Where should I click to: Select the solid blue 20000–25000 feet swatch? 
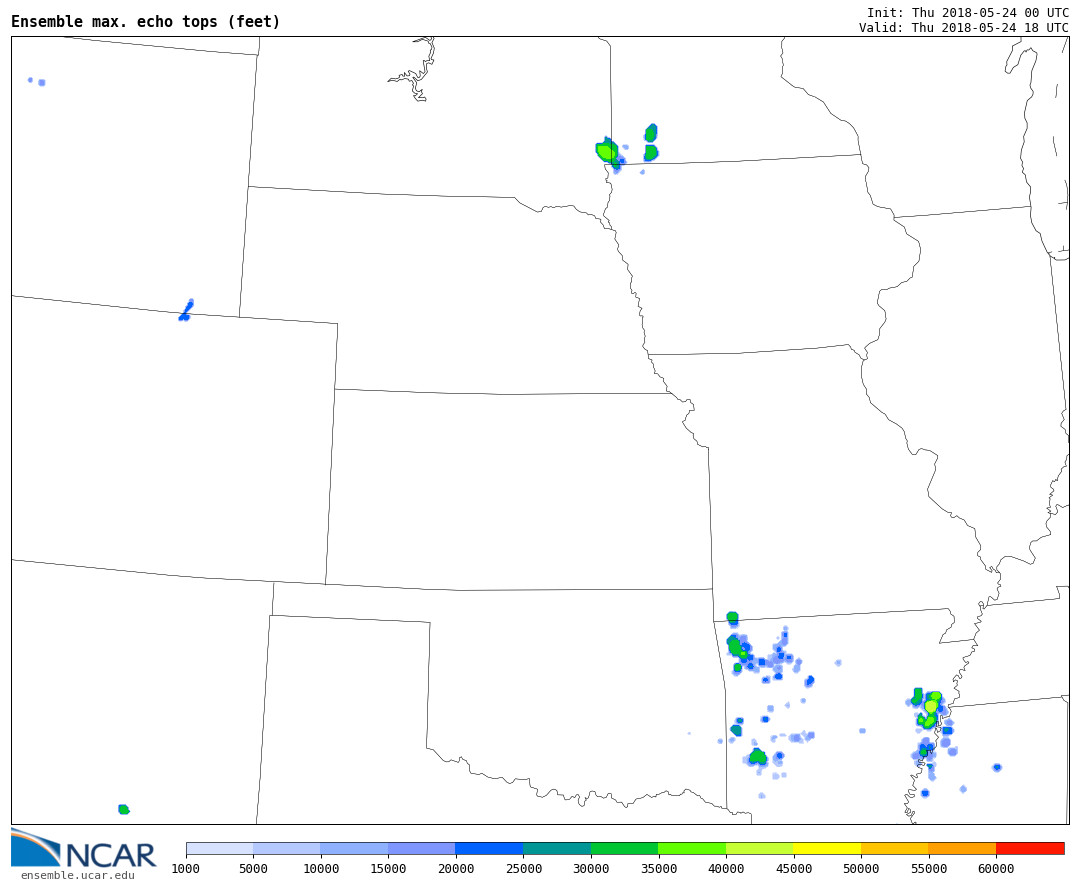(489, 848)
